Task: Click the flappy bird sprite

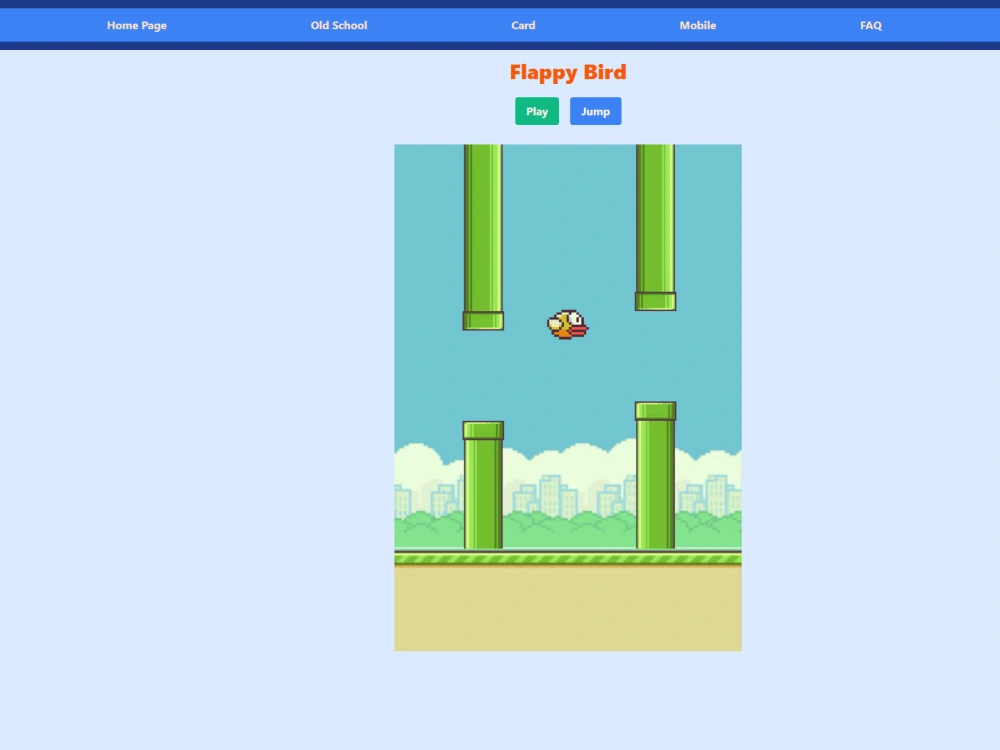Action: coord(568,325)
